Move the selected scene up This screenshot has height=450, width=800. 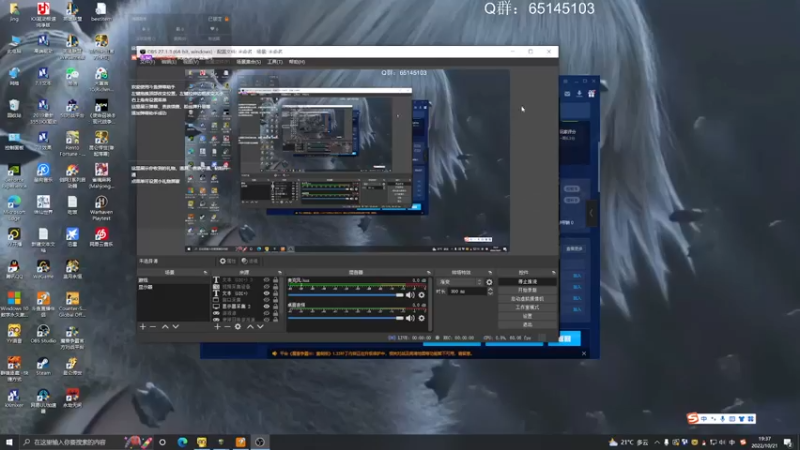coord(165,327)
